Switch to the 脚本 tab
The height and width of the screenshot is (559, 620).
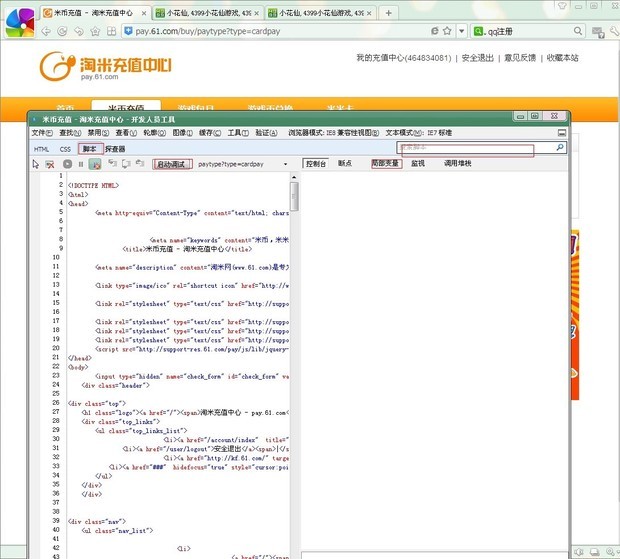click(x=89, y=149)
